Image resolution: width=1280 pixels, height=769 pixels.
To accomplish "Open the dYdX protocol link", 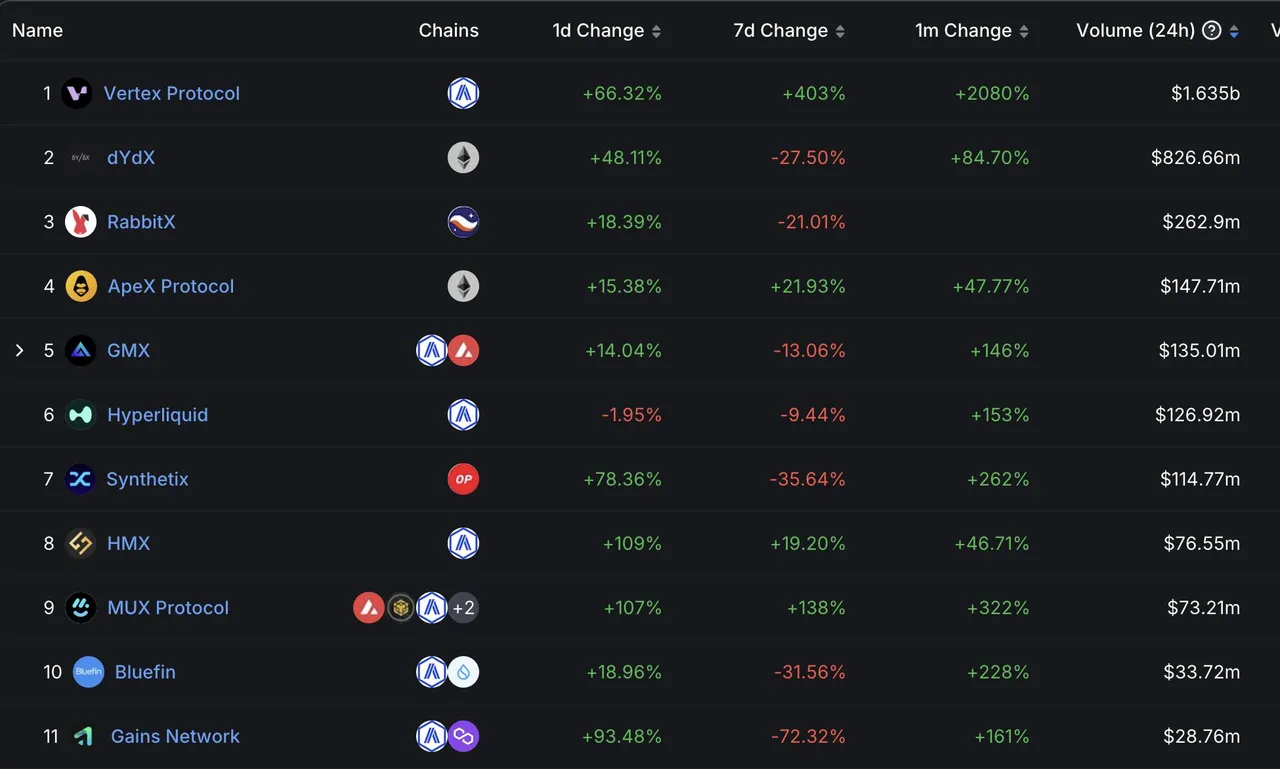I will point(131,158).
